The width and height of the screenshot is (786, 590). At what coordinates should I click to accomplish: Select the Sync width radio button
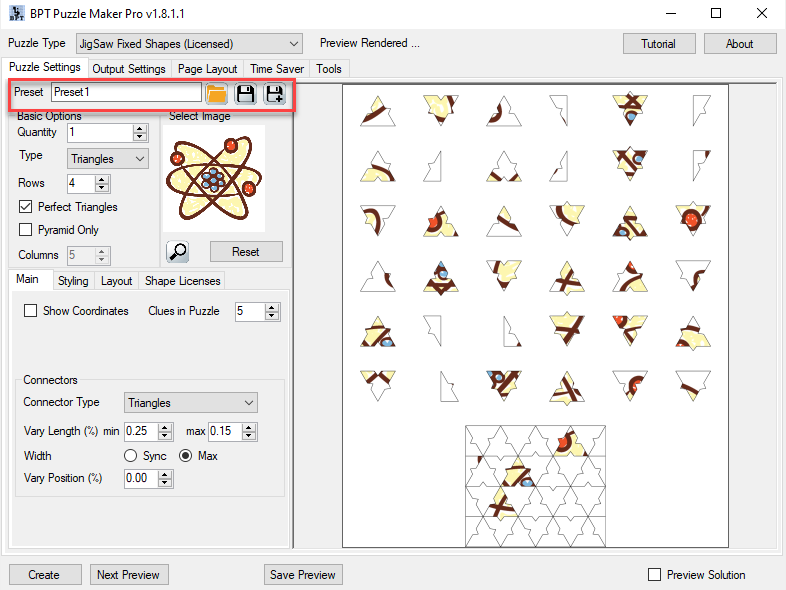coord(130,456)
